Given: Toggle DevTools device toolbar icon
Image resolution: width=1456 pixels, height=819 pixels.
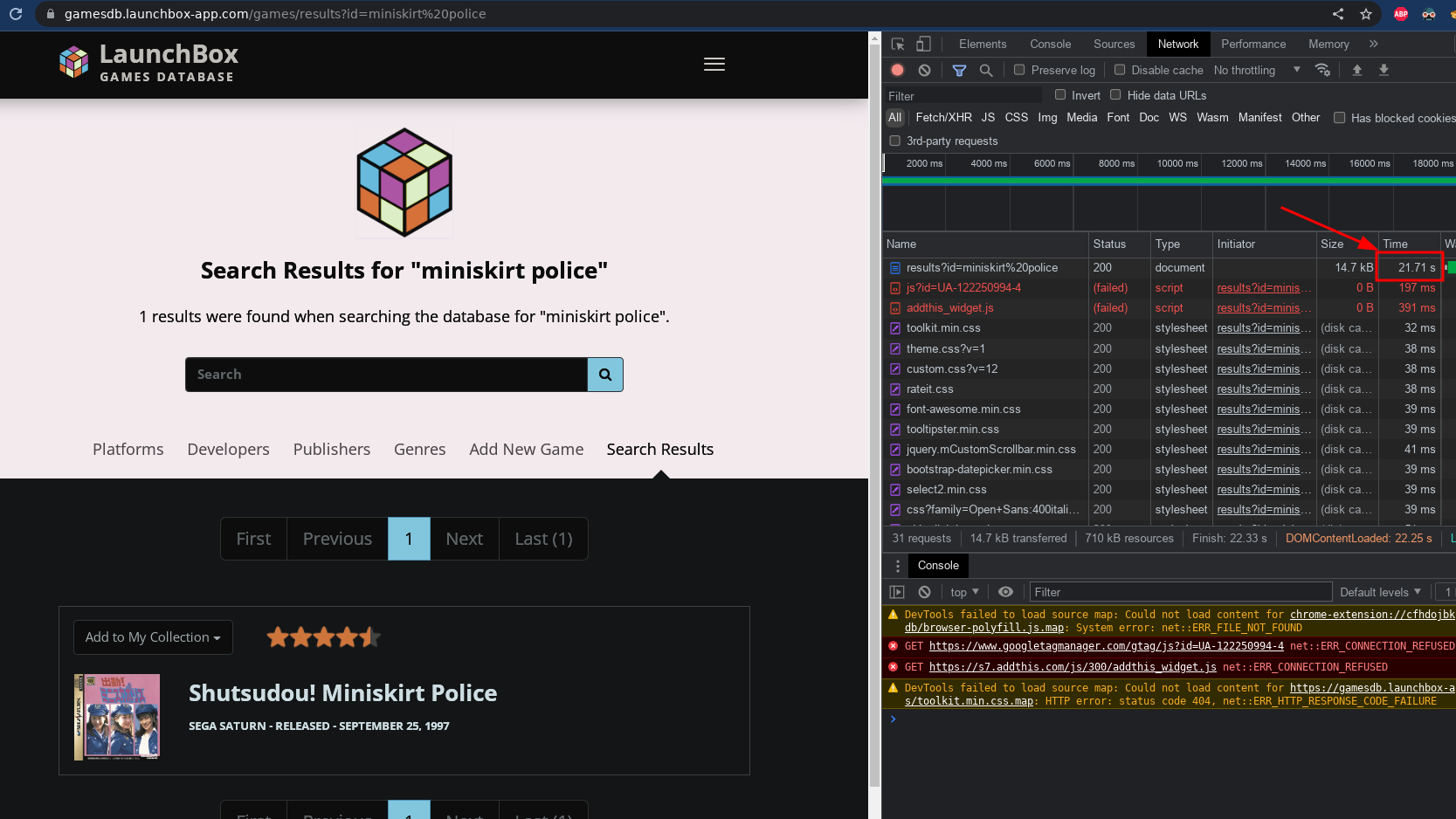Looking at the screenshot, I should coord(923,45).
